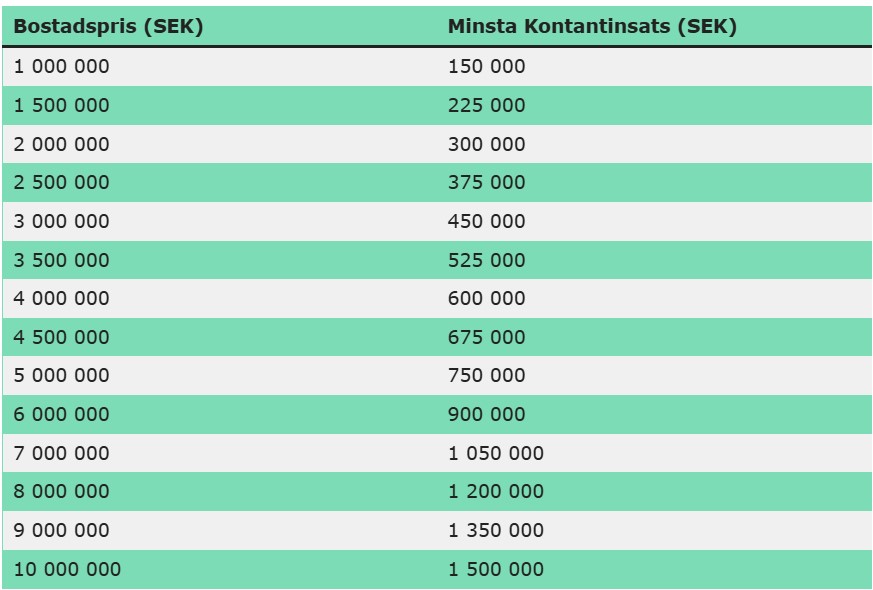Screen dimensions: 873x590
Task: Click the Minsta Kontantinsats (SEK) column header
Action: coord(592,27)
